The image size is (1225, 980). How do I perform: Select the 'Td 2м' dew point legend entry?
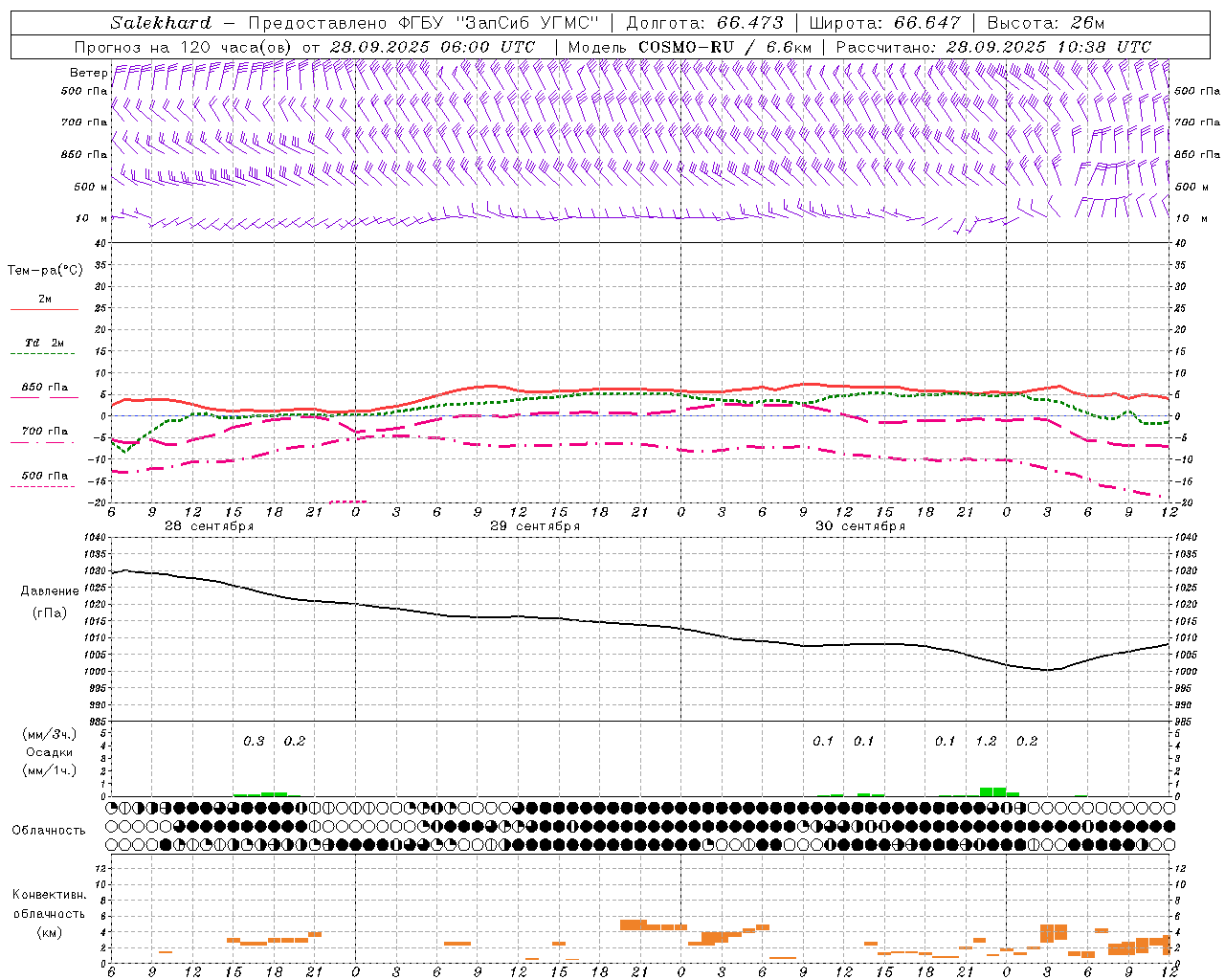tap(45, 343)
